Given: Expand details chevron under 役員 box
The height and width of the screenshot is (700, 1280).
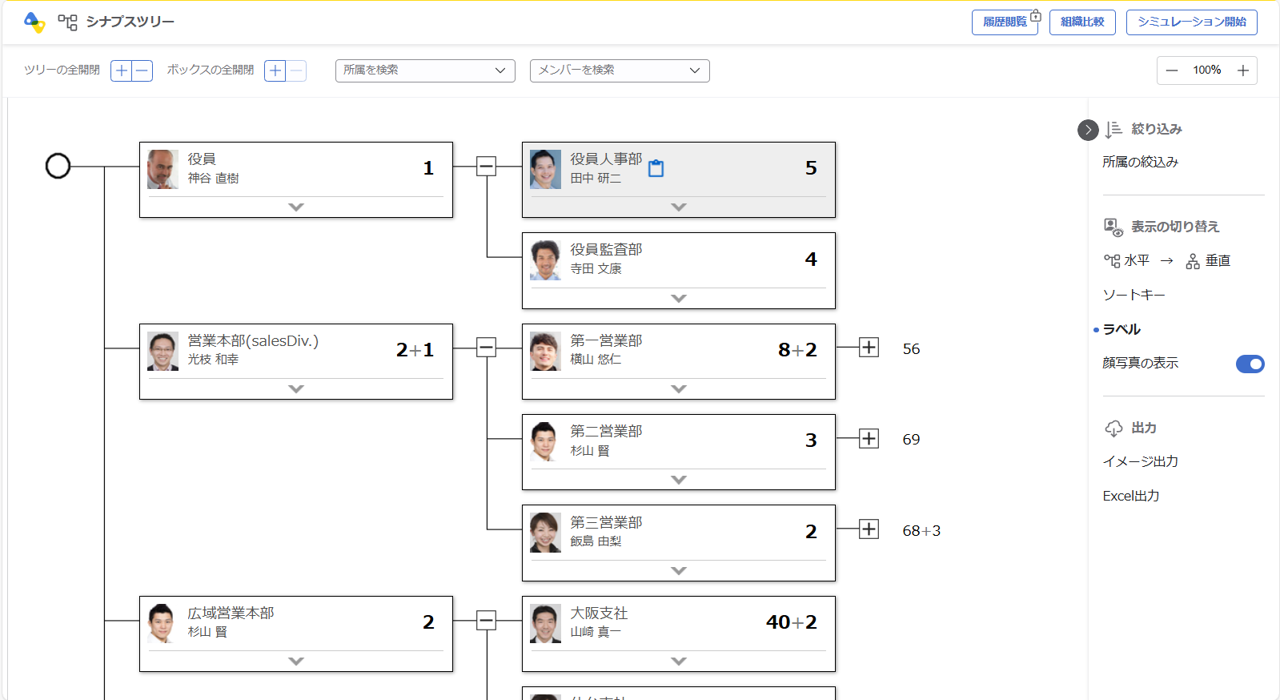Looking at the screenshot, I should (296, 207).
